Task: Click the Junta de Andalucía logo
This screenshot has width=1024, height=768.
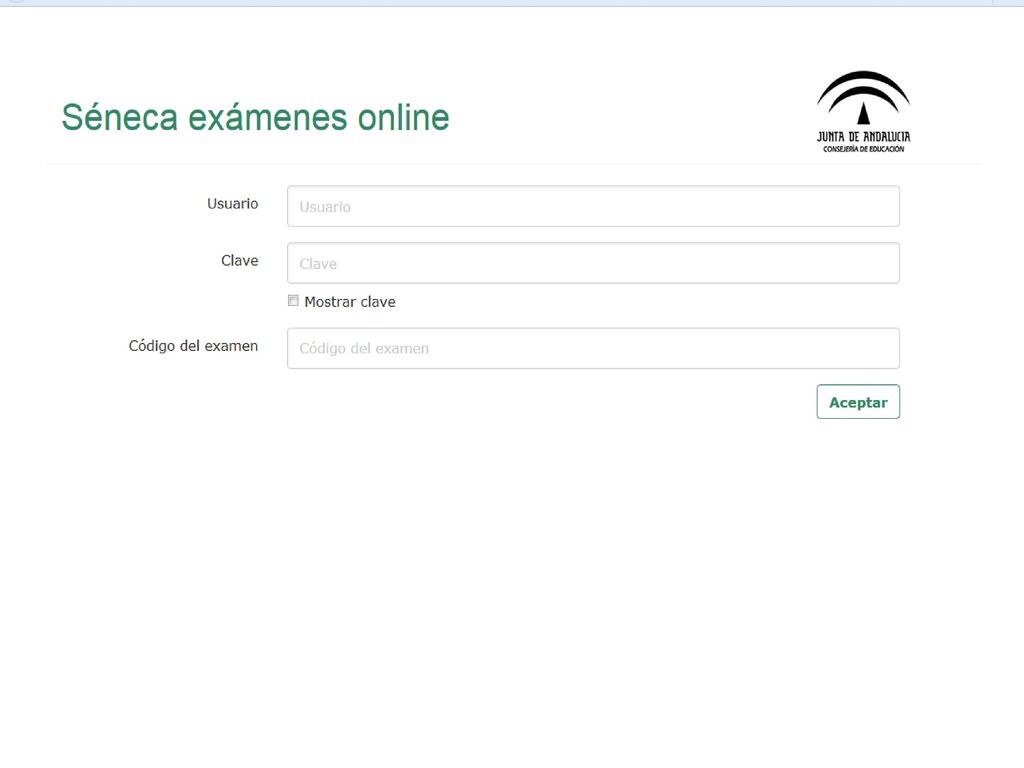Action: point(863,112)
